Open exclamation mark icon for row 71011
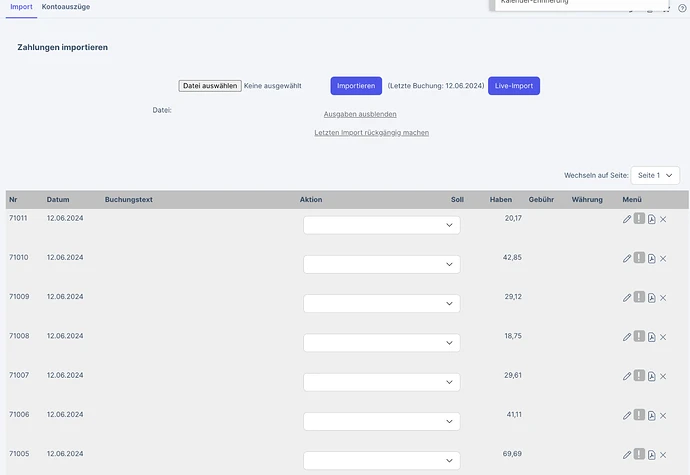Image resolution: width=690 pixels, height=475 pixels. click(639, 218)
